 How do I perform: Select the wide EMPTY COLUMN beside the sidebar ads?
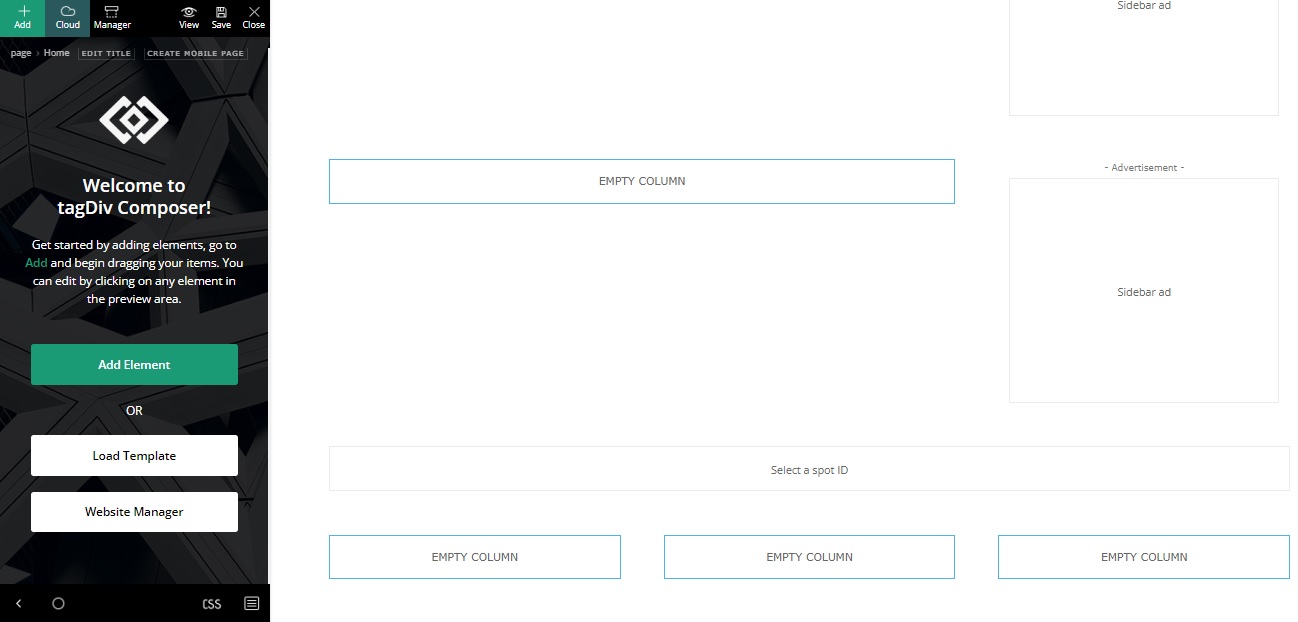point(642,181)
